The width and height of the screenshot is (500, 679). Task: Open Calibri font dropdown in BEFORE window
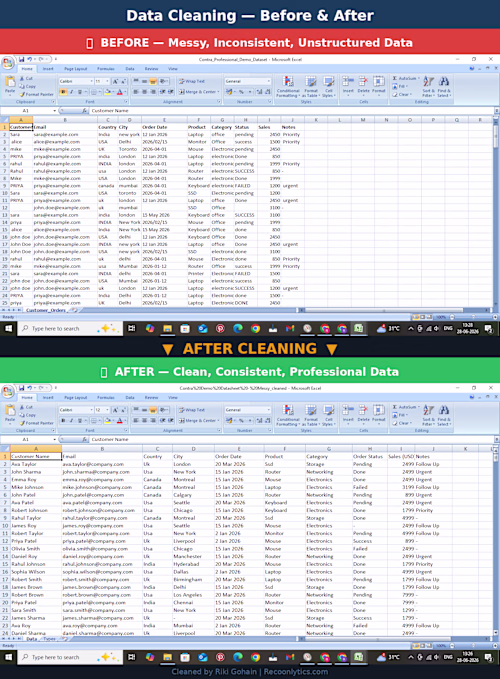click(x=91, y=81)
